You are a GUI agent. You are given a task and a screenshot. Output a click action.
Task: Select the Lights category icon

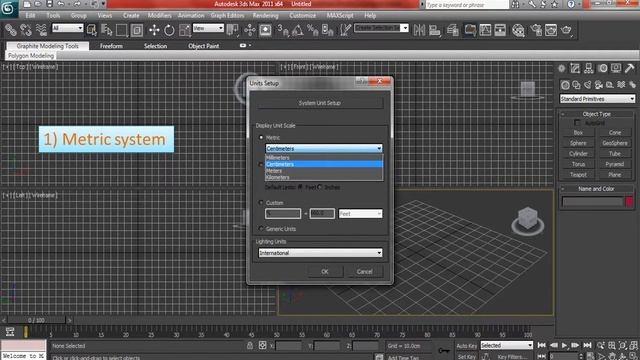pyautogui.click(x=587, y=85)
